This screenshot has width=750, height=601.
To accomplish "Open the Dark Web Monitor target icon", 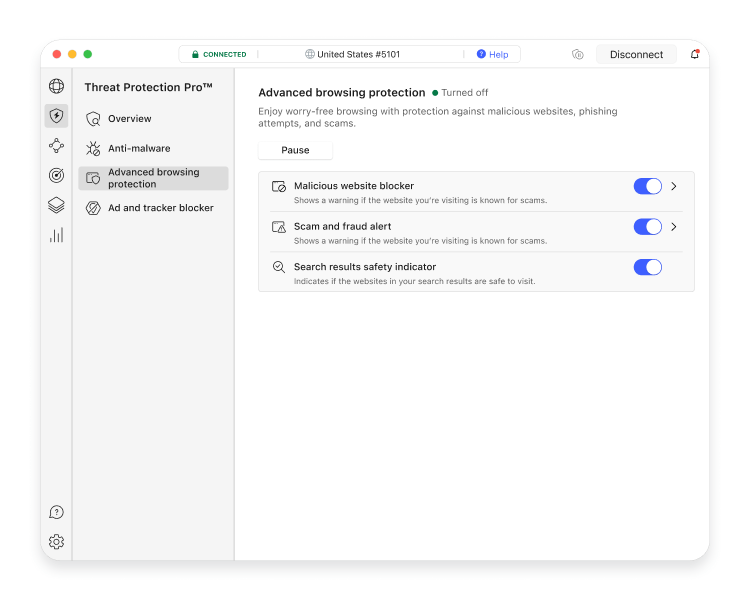I will 56,175.
